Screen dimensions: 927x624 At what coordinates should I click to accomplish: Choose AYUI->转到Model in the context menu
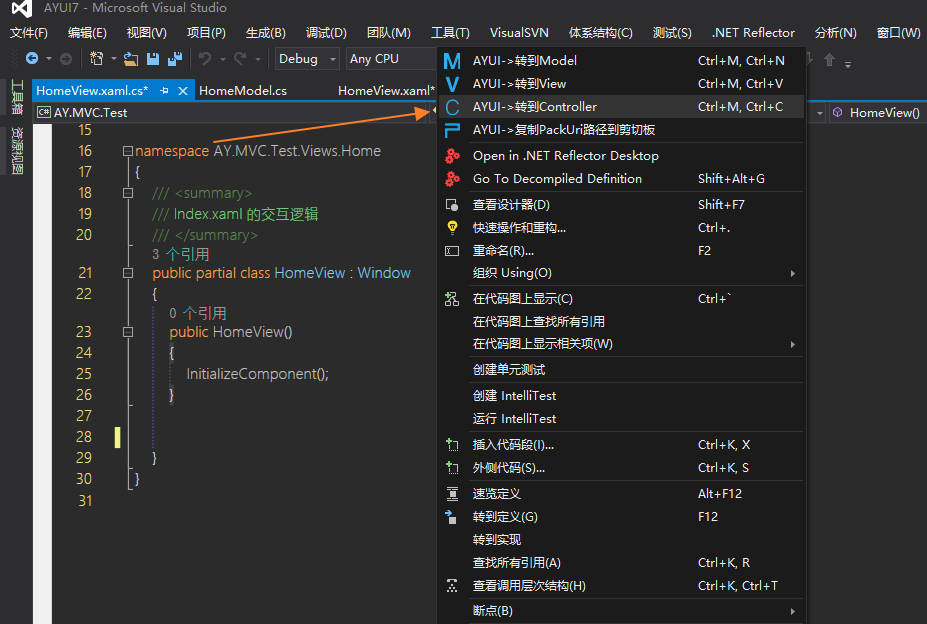[621, 61]
